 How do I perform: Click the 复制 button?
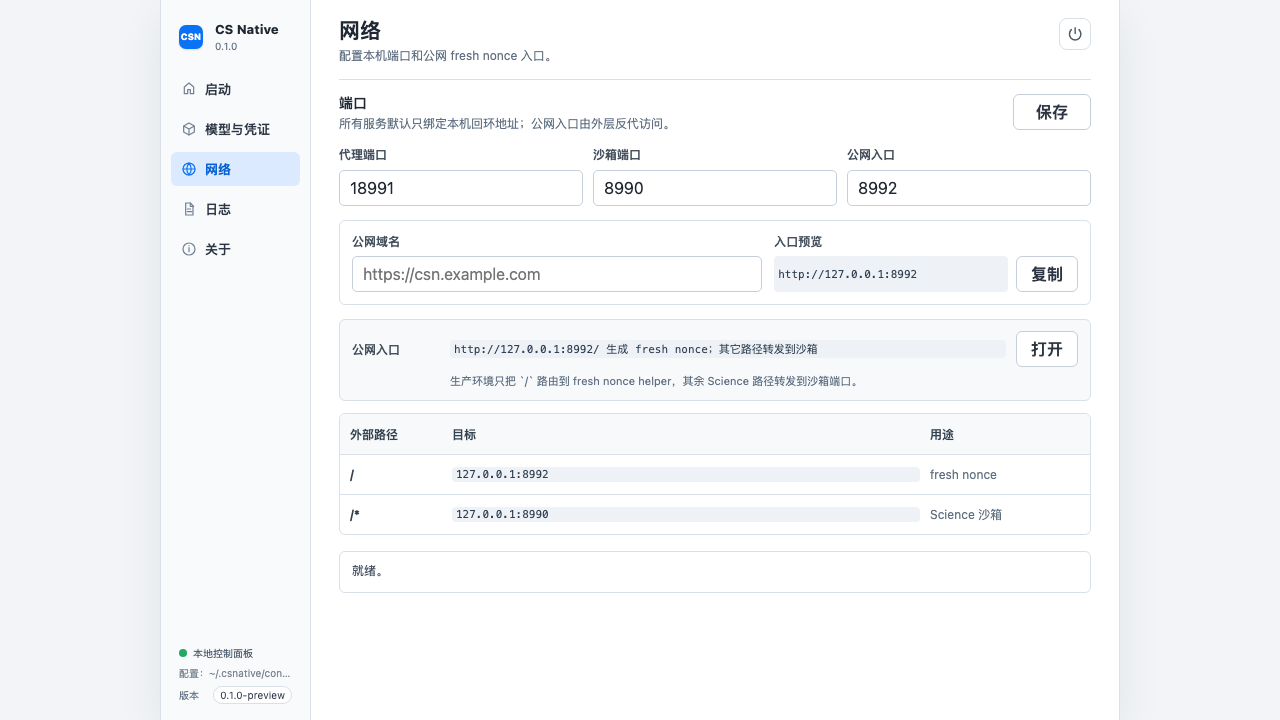(x=1047, y=274)
